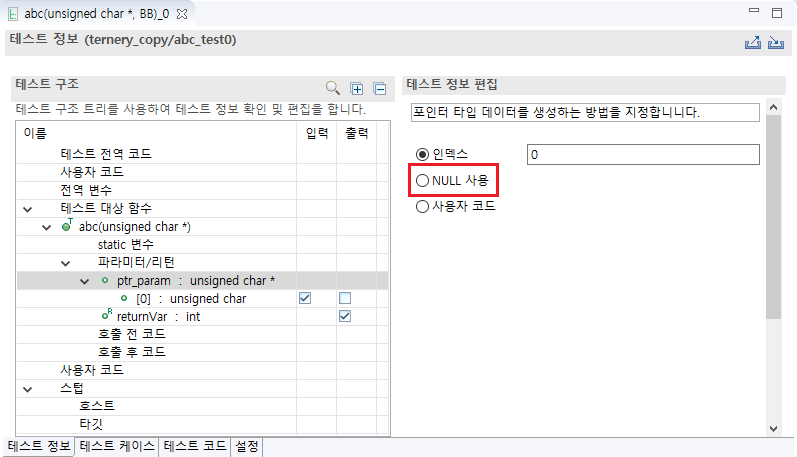Select the abc(unsigned char *) function node icon

(x=67, y=227)
